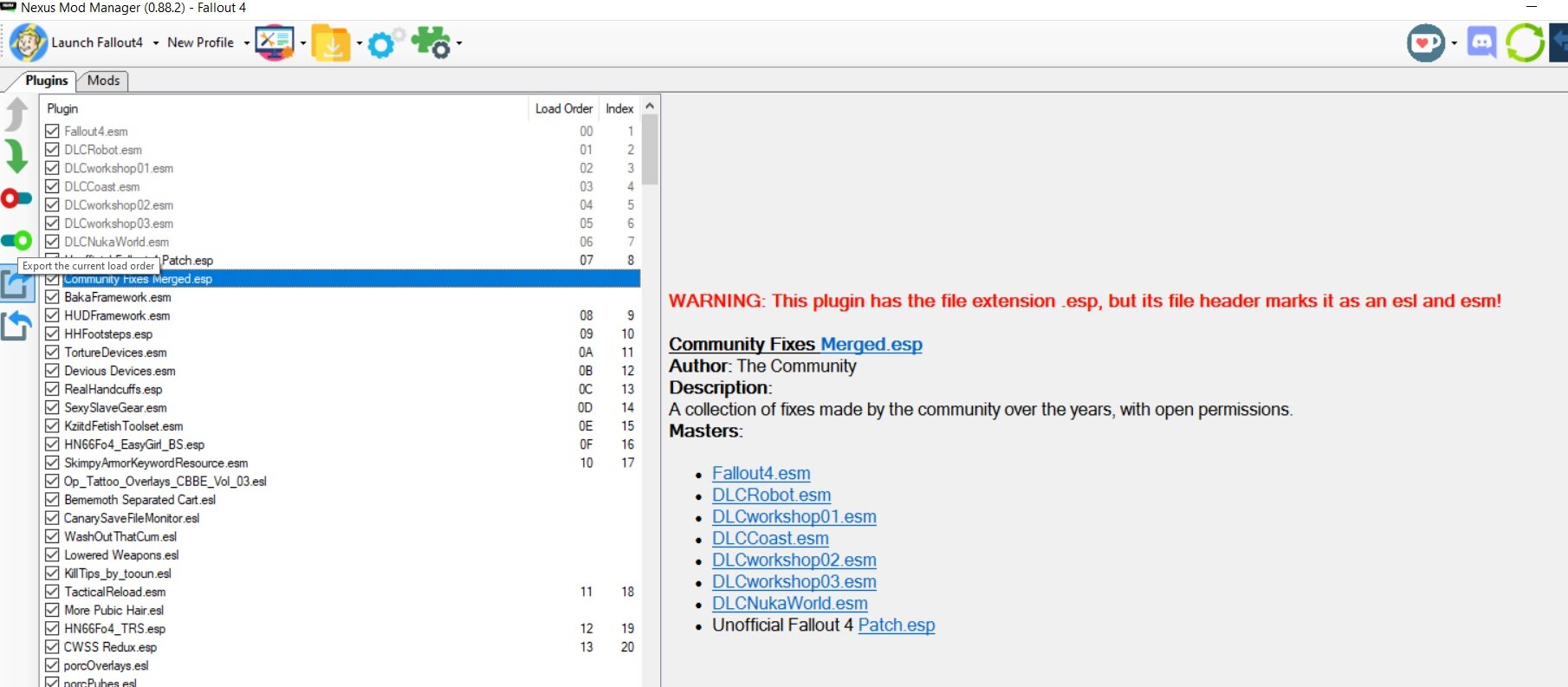Click the New Profile button

(x=201, y=42)
